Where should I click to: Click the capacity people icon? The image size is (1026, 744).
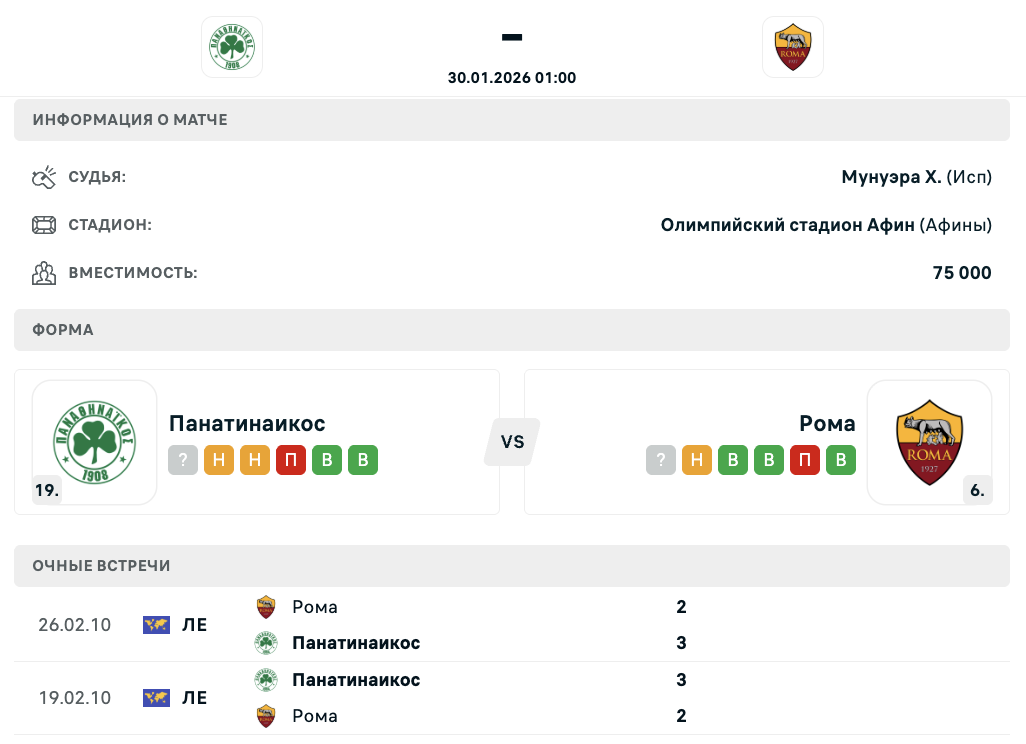point(44,273)
